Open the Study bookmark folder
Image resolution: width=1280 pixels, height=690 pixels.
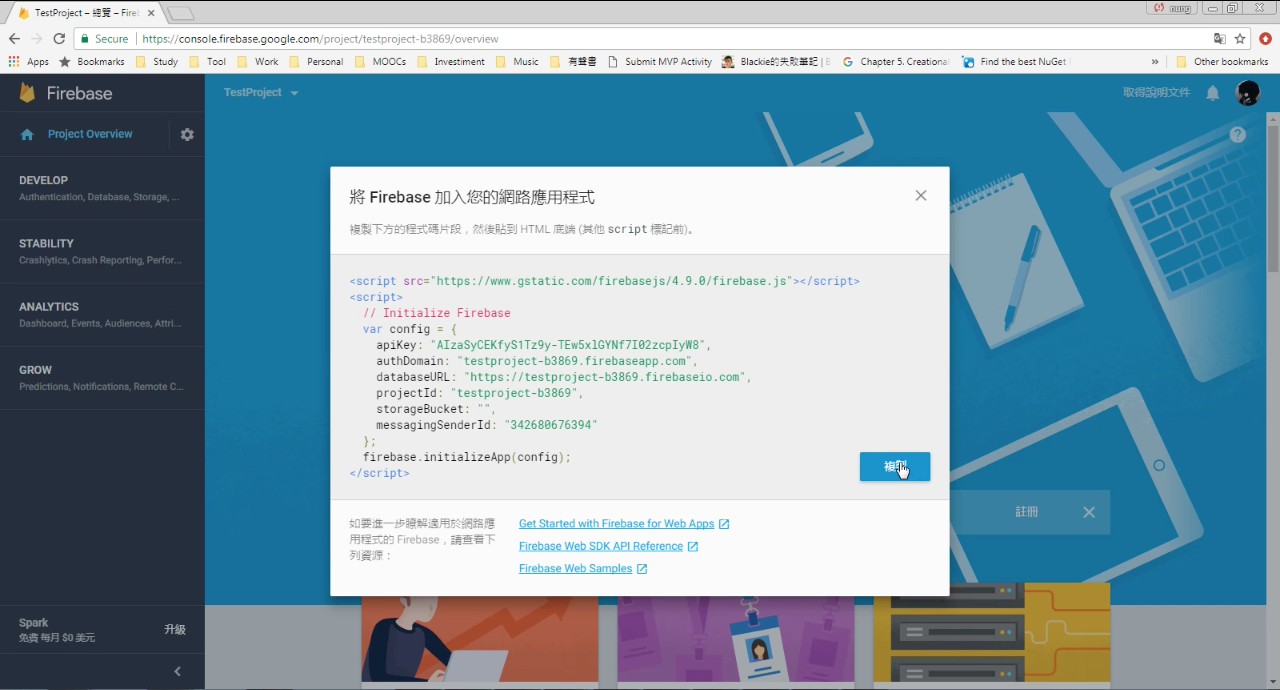tap(157, 62)
